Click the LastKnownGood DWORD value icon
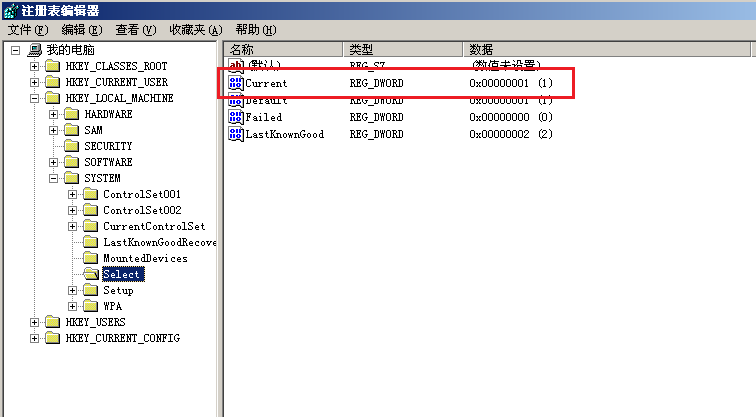The image size is (756, 417). 236,134
